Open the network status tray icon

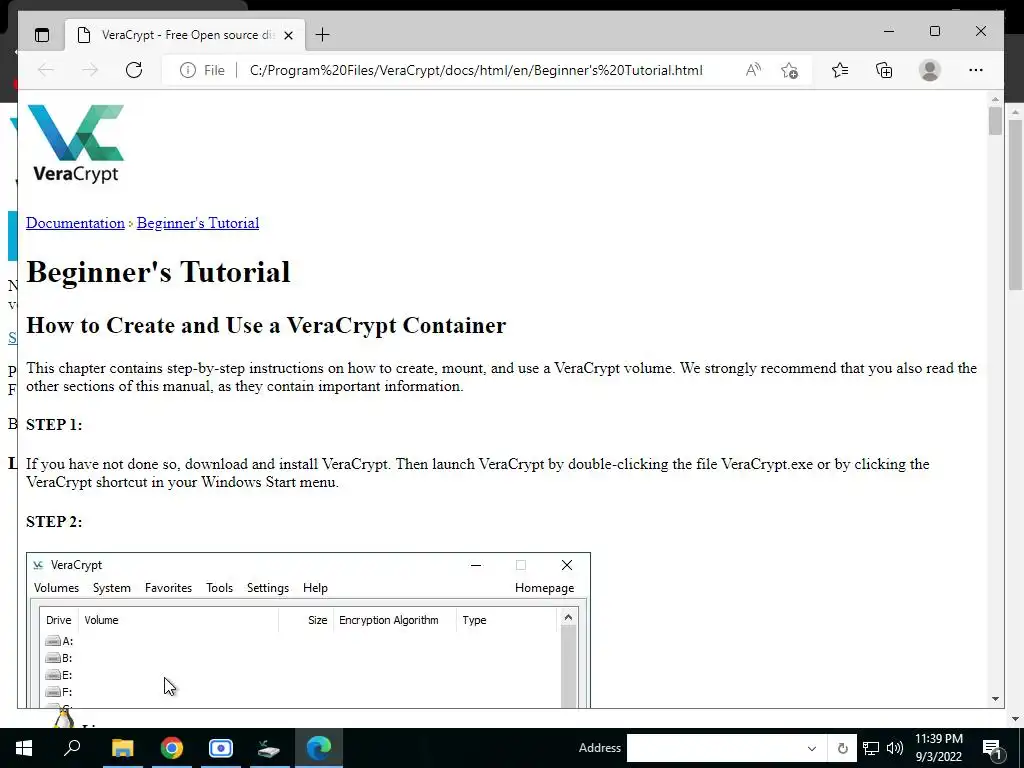[x=871, y=748]
